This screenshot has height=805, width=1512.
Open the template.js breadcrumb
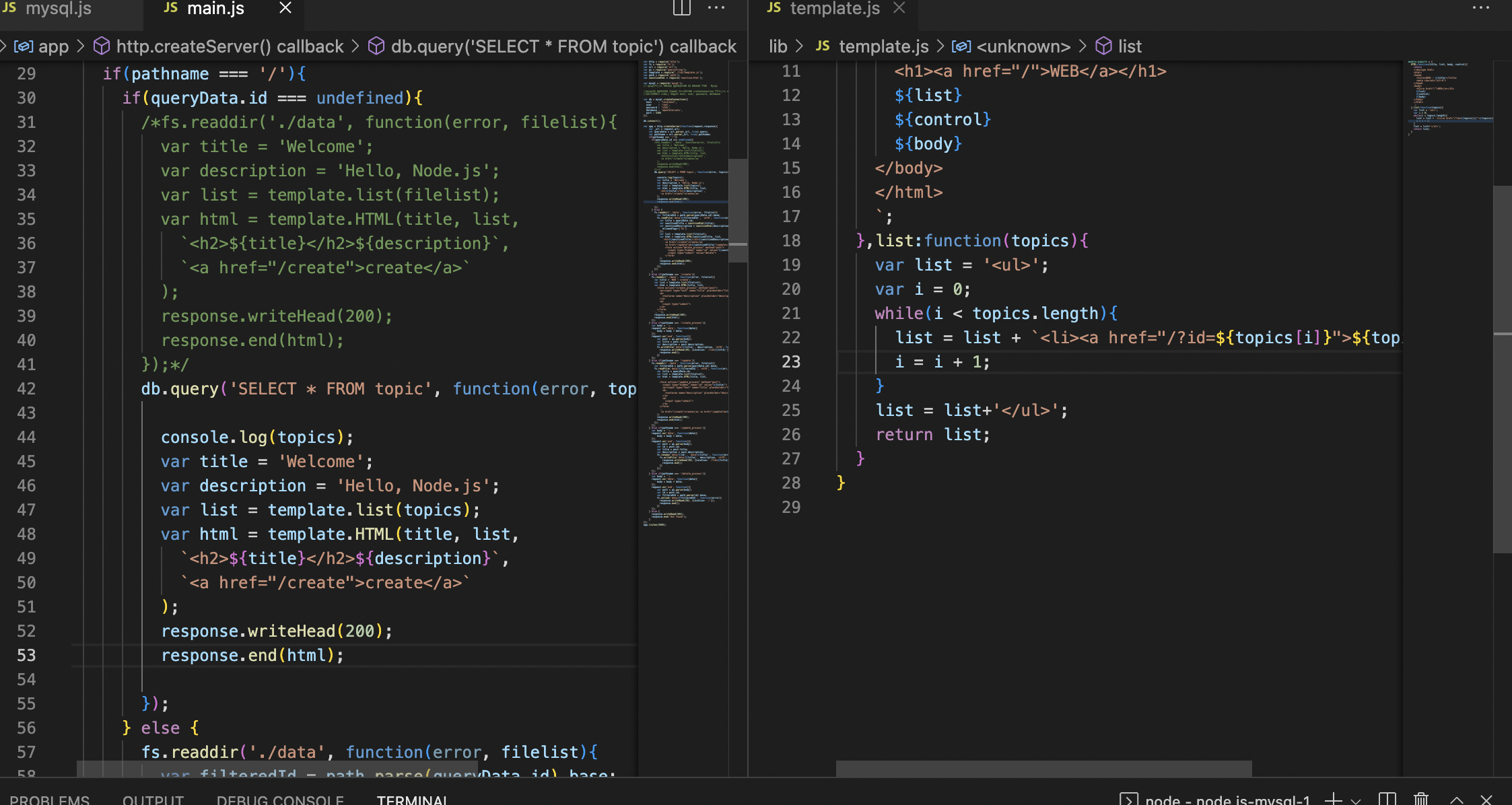click(872, 46)
